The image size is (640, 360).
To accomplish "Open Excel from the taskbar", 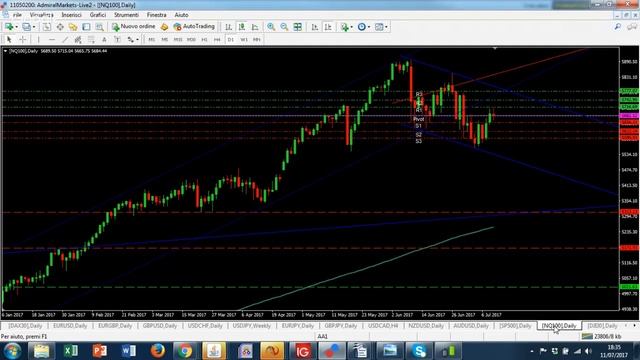I will coord(71,351).
